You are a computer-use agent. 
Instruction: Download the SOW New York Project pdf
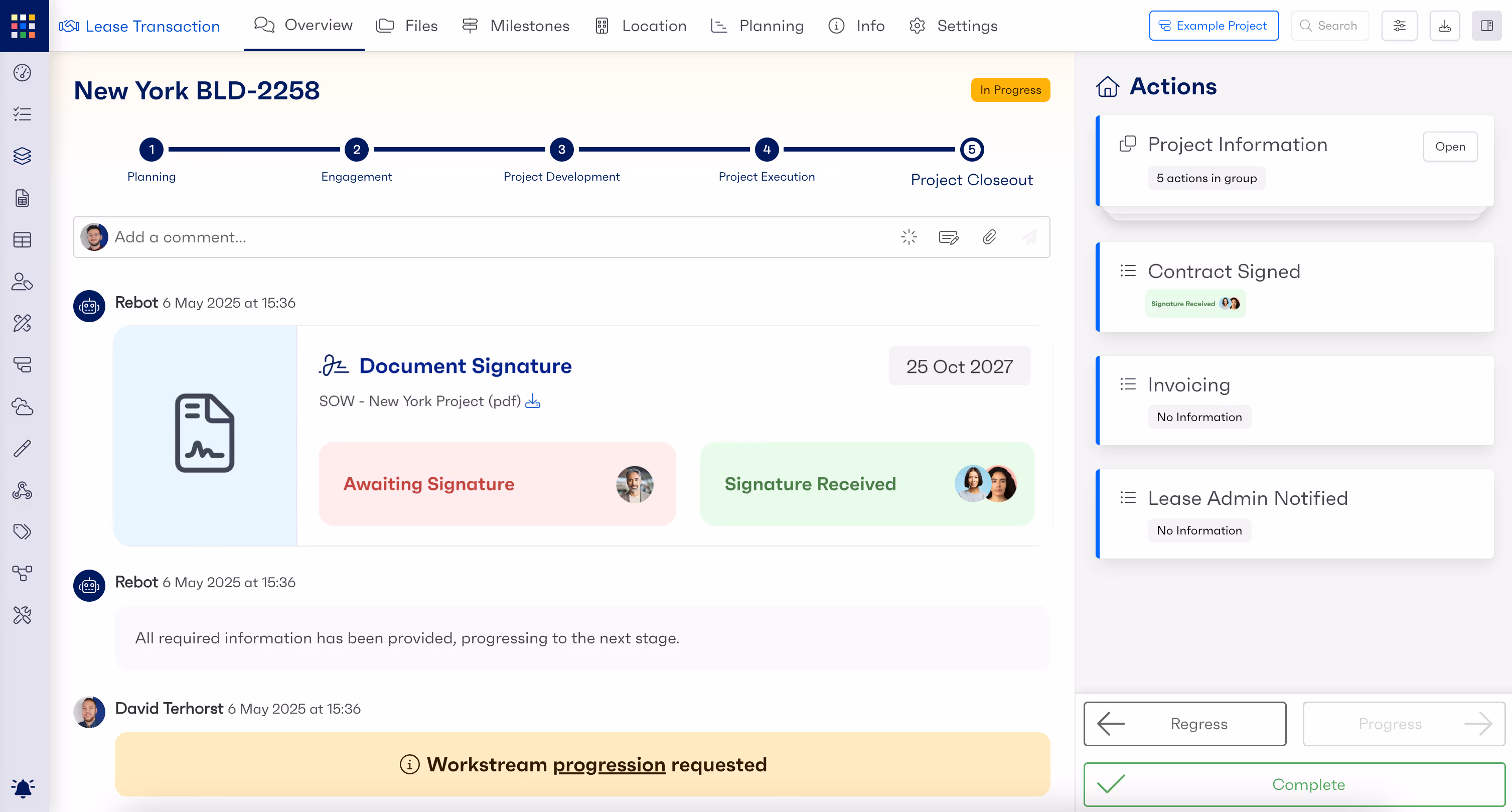click(x=532, y=401)
